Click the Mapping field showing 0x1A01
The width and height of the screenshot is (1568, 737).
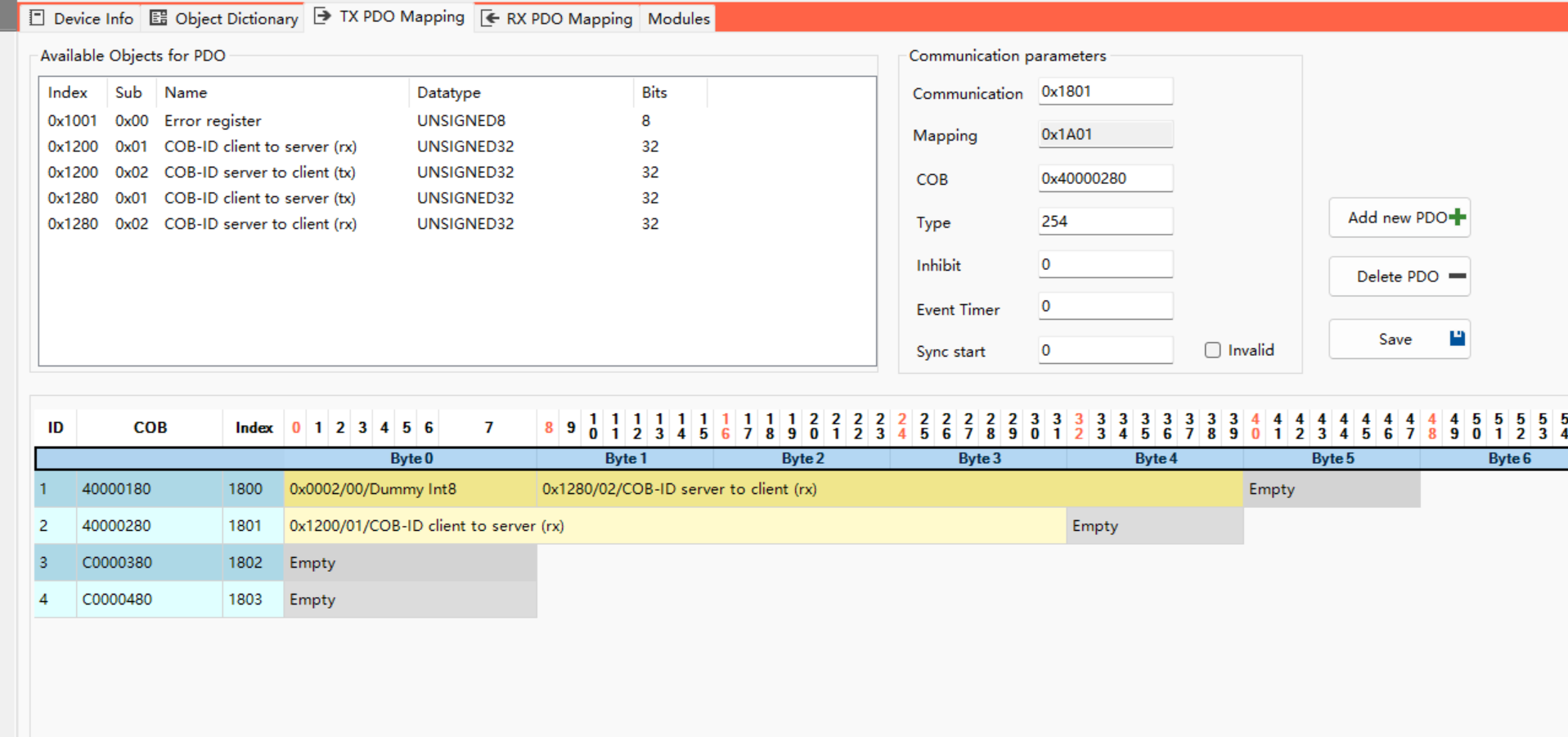pyautogui.click(x=1105, y=134)
